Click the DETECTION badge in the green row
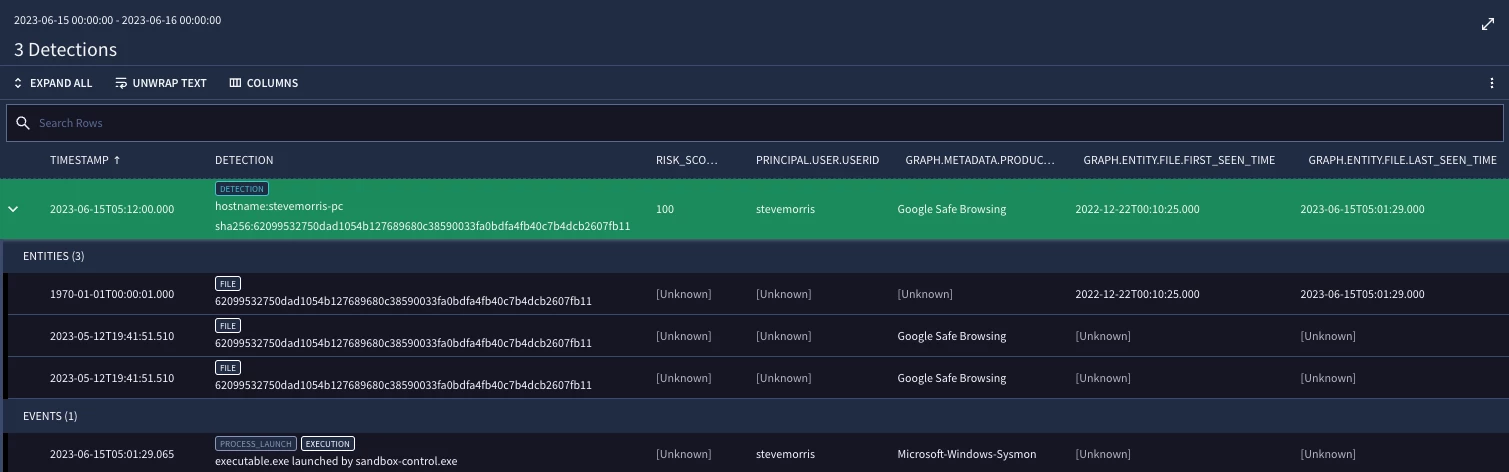Screen dimensions: 1509x472 coord(241,188)
